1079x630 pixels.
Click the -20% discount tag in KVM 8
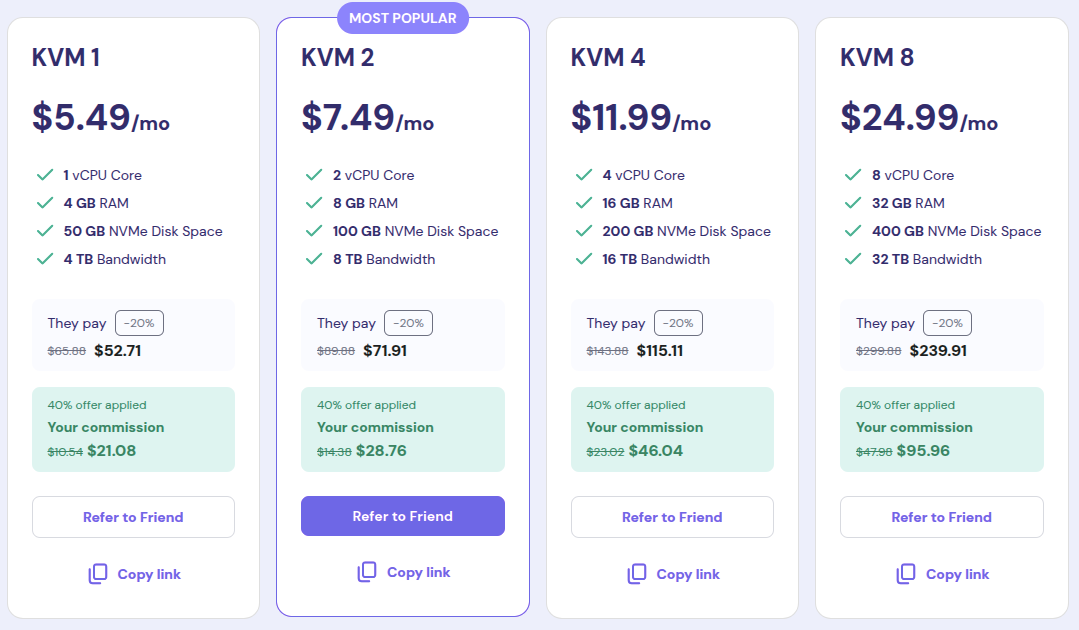(x=948, y=323)
